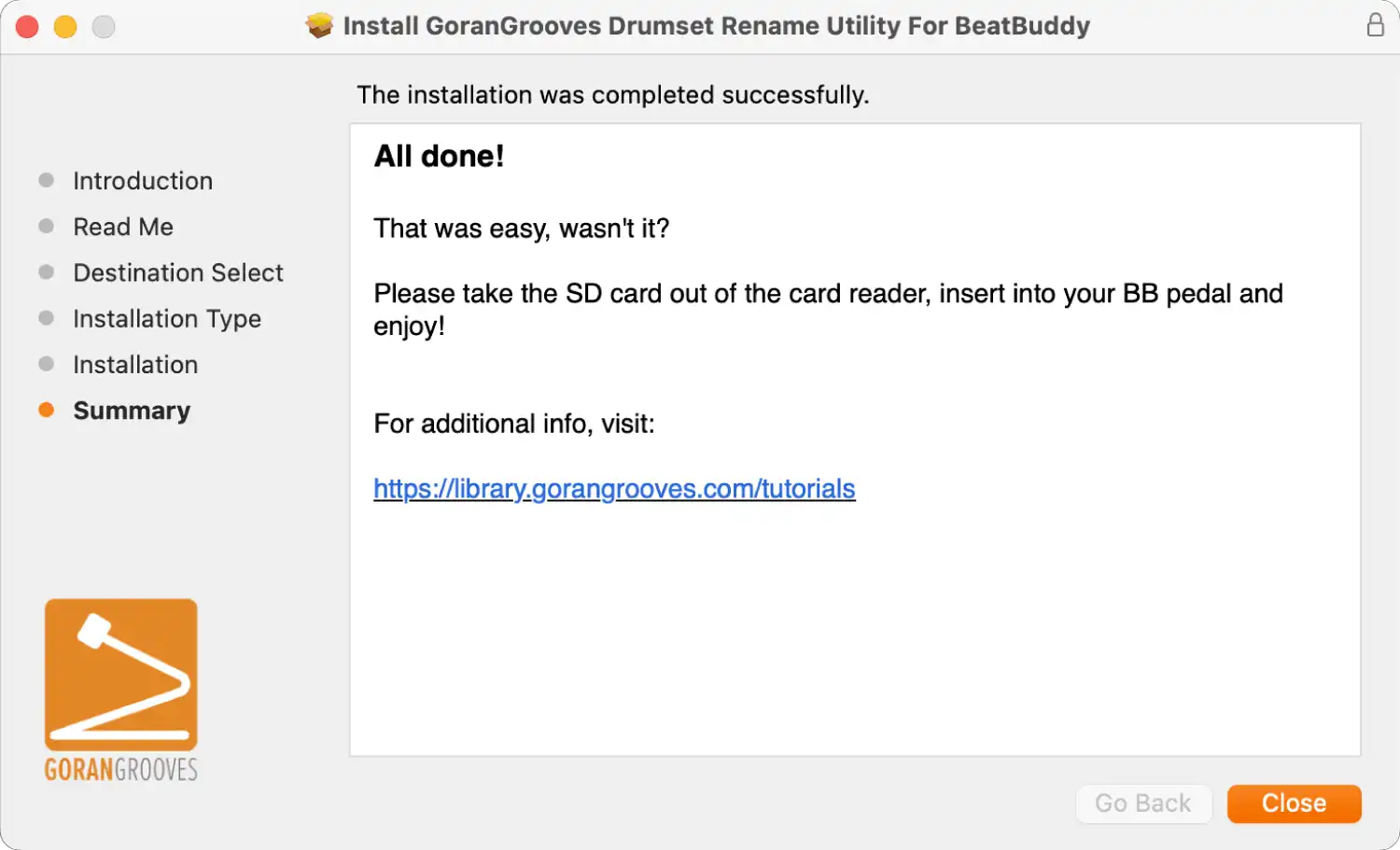1400x850 pixels.
Task: Click the 'All done!' heading
Action: [439, 156]
